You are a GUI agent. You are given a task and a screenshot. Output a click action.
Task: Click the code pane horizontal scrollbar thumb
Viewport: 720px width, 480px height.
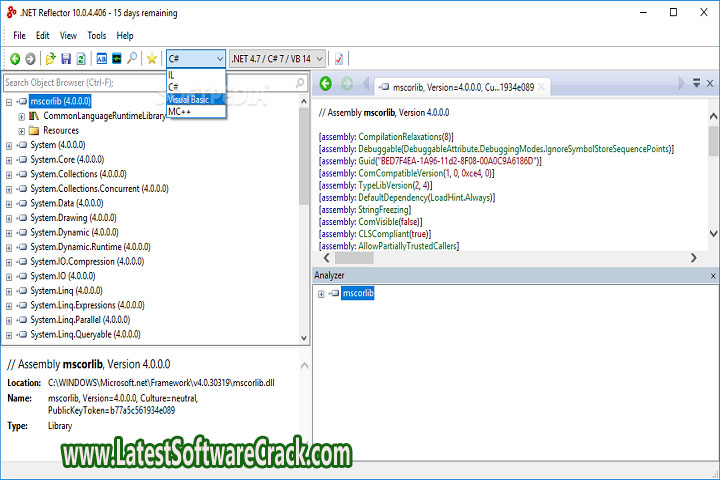coord(354,259)
